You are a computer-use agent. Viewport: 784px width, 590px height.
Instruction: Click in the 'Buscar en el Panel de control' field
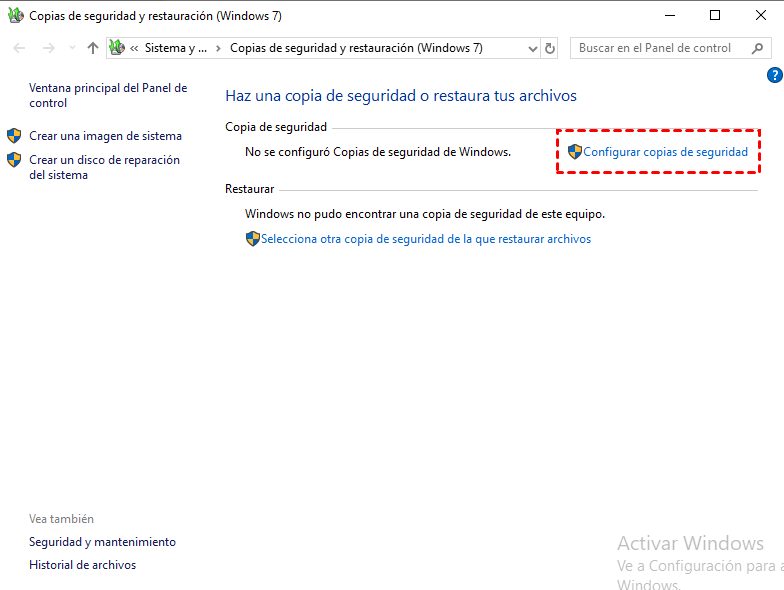670,48
